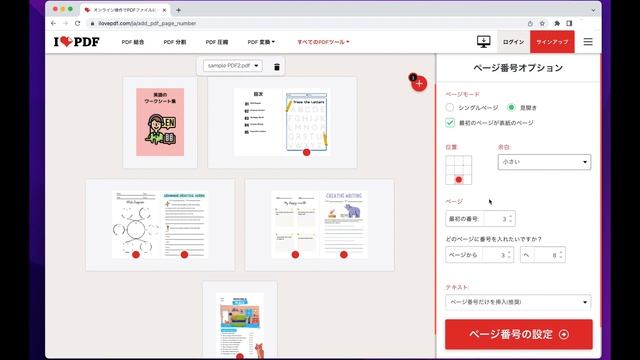Image resolution: width=640 pixels, height=360 pixels.
Task: Open sample PDF2.pdf file dropdown
Action: 233,66
